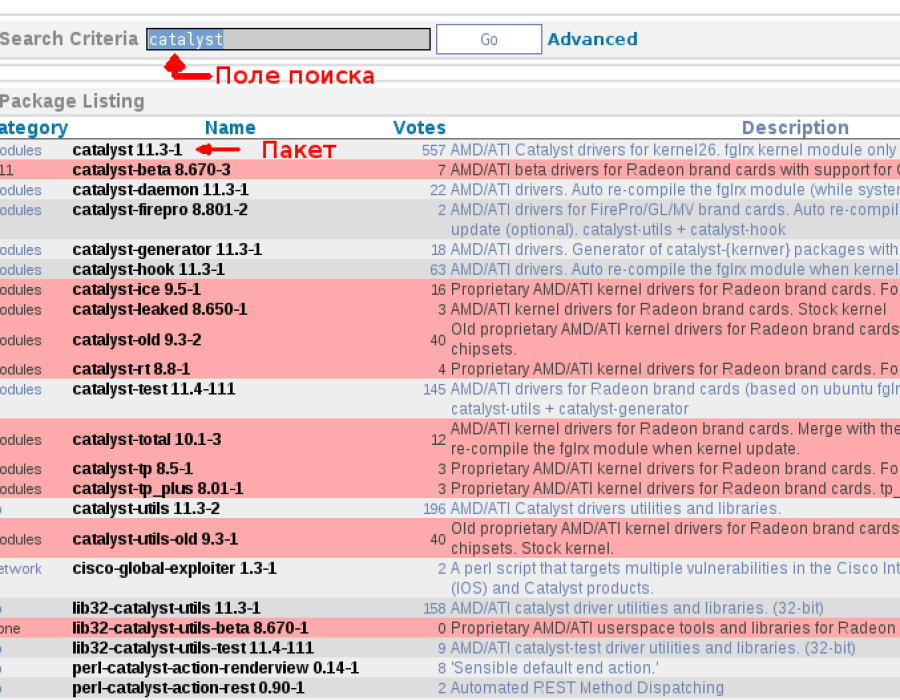Click the Go search button
The image size is (900, 700).
(x=489, y=39)
